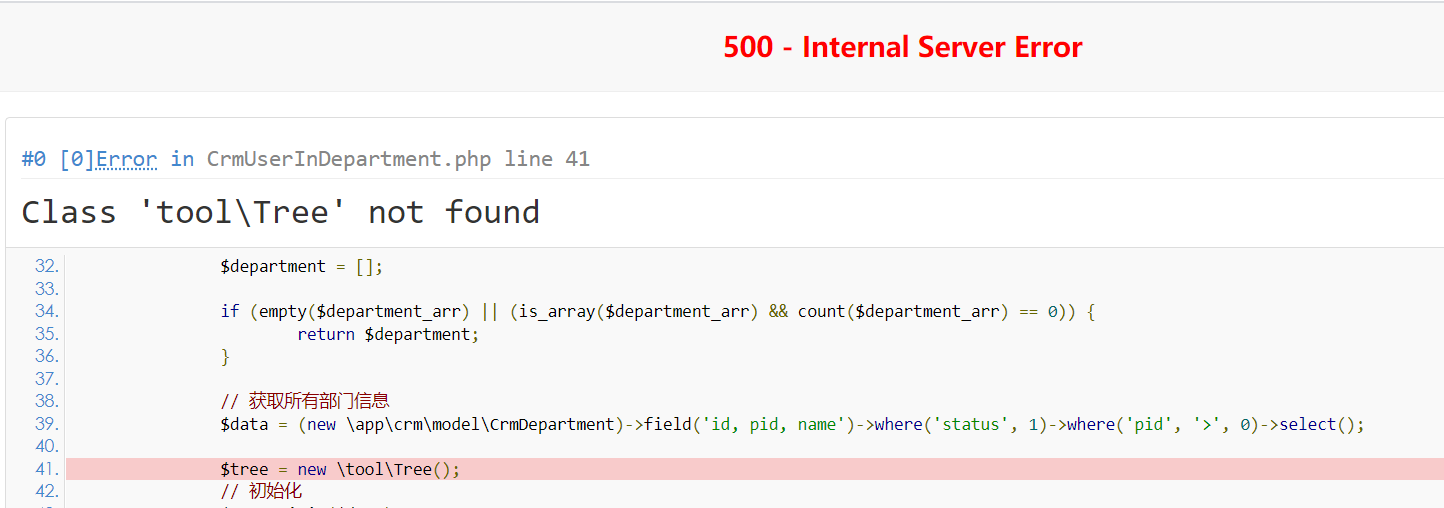The height and width of the screenshot is (508, 1444).
Task: Click the "500 - Internal Server Error" heading
Action: pos(902,47)
